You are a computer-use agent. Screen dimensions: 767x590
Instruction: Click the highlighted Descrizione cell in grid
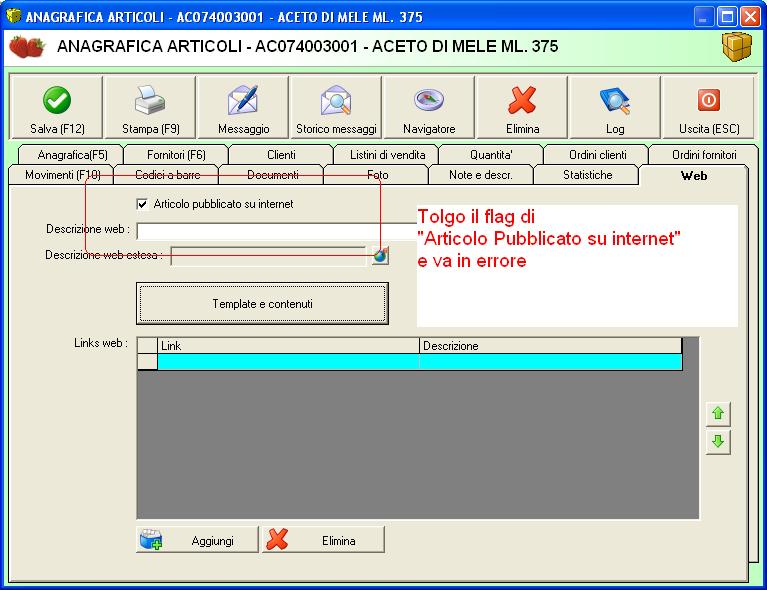point(550,362)
